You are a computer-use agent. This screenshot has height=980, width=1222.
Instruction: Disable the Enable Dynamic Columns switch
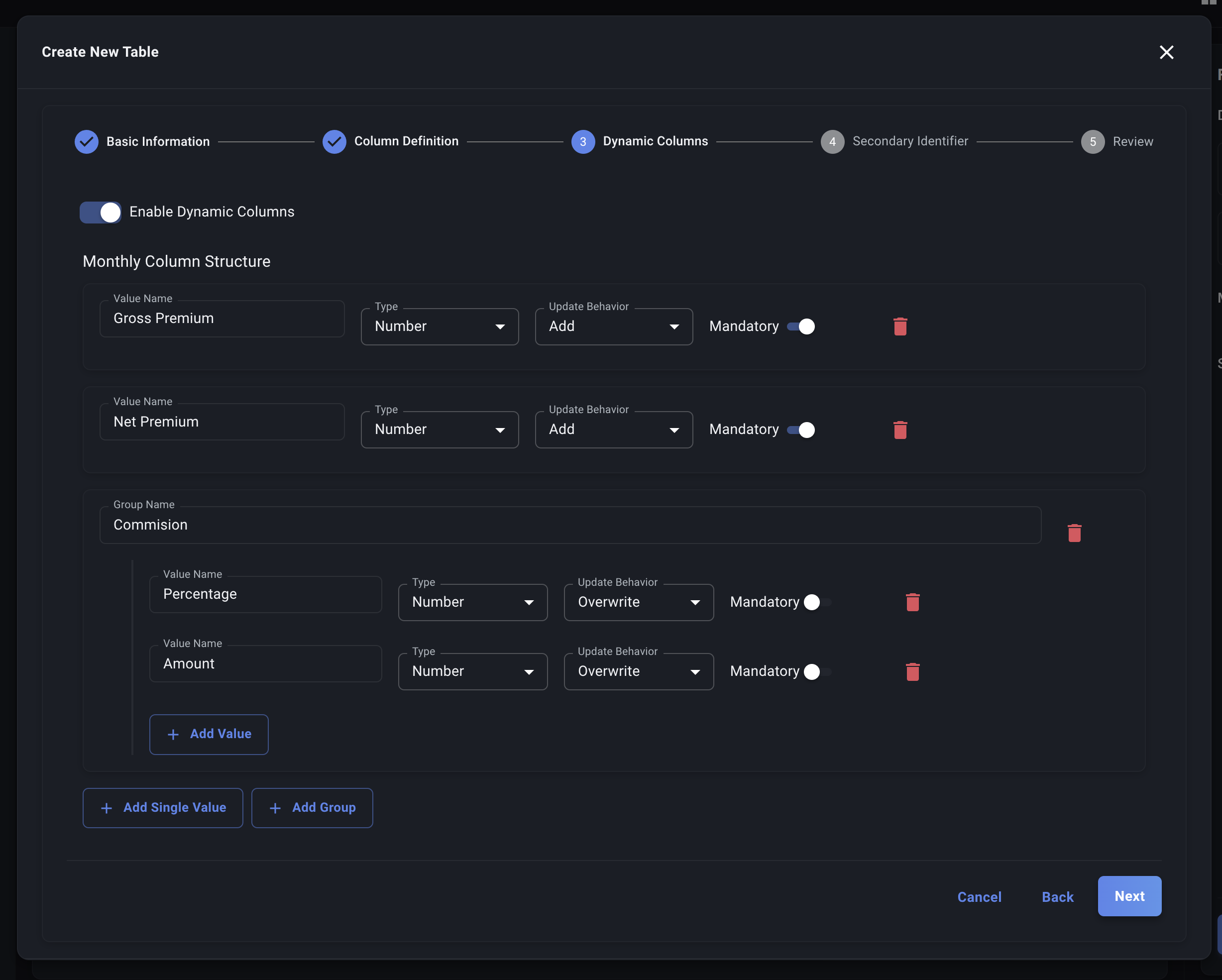point(101,212)
